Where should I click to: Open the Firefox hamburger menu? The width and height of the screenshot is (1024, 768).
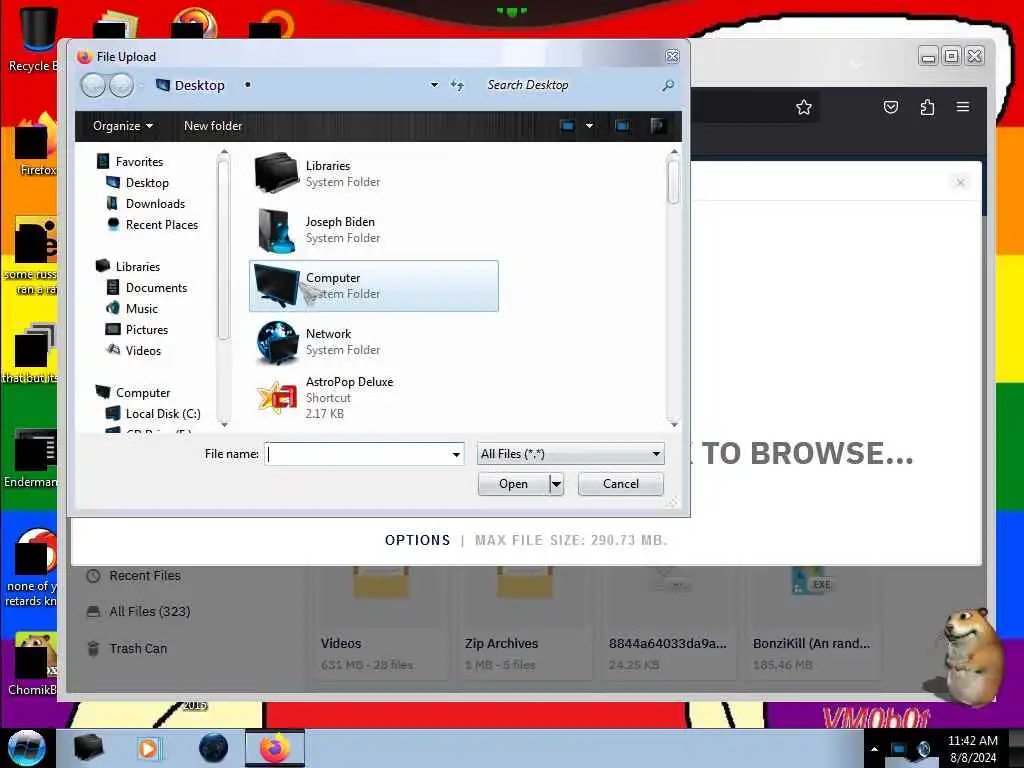(963, 106)
